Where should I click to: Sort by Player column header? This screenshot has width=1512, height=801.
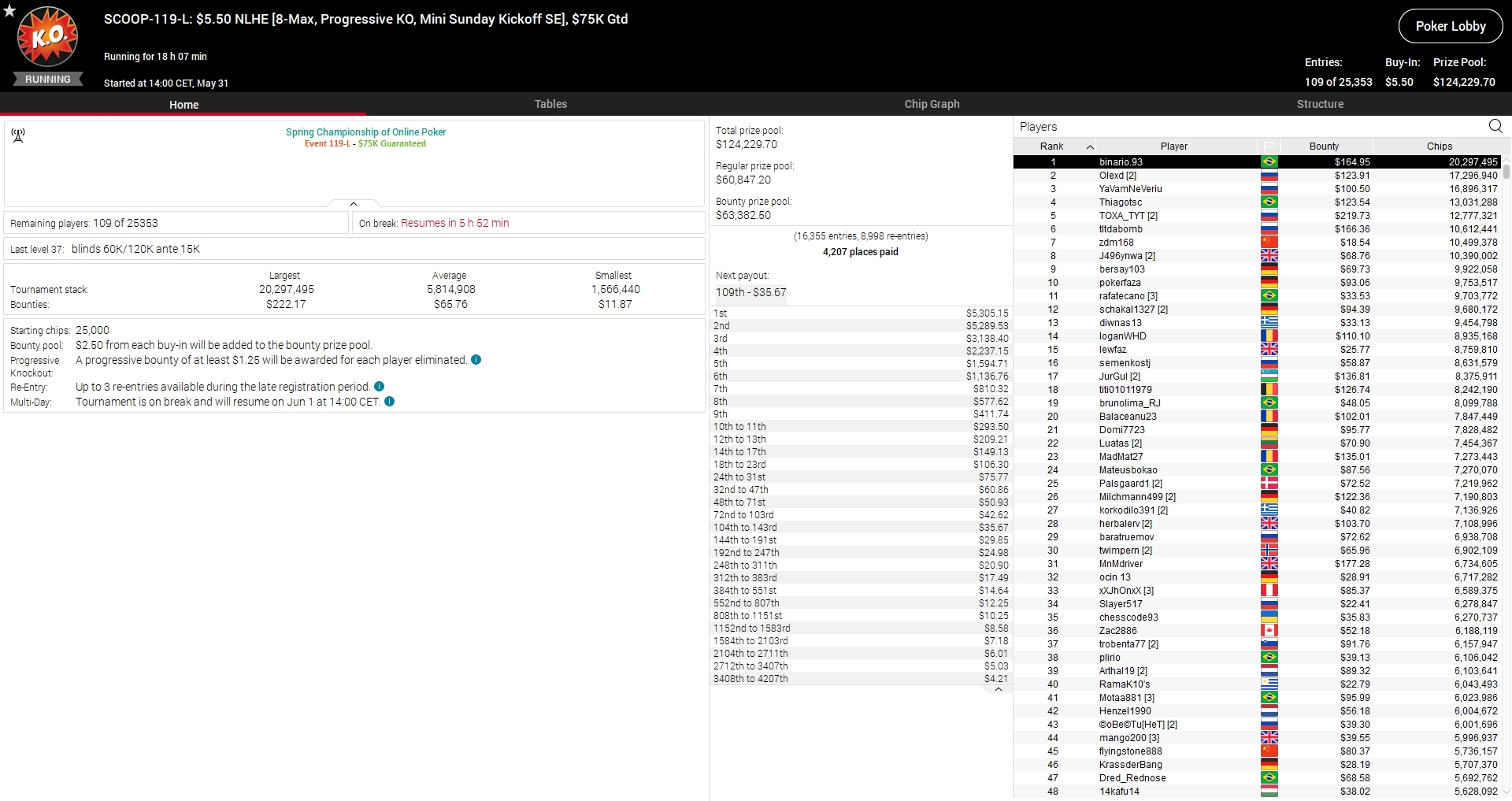click(x=1173, y=146)
